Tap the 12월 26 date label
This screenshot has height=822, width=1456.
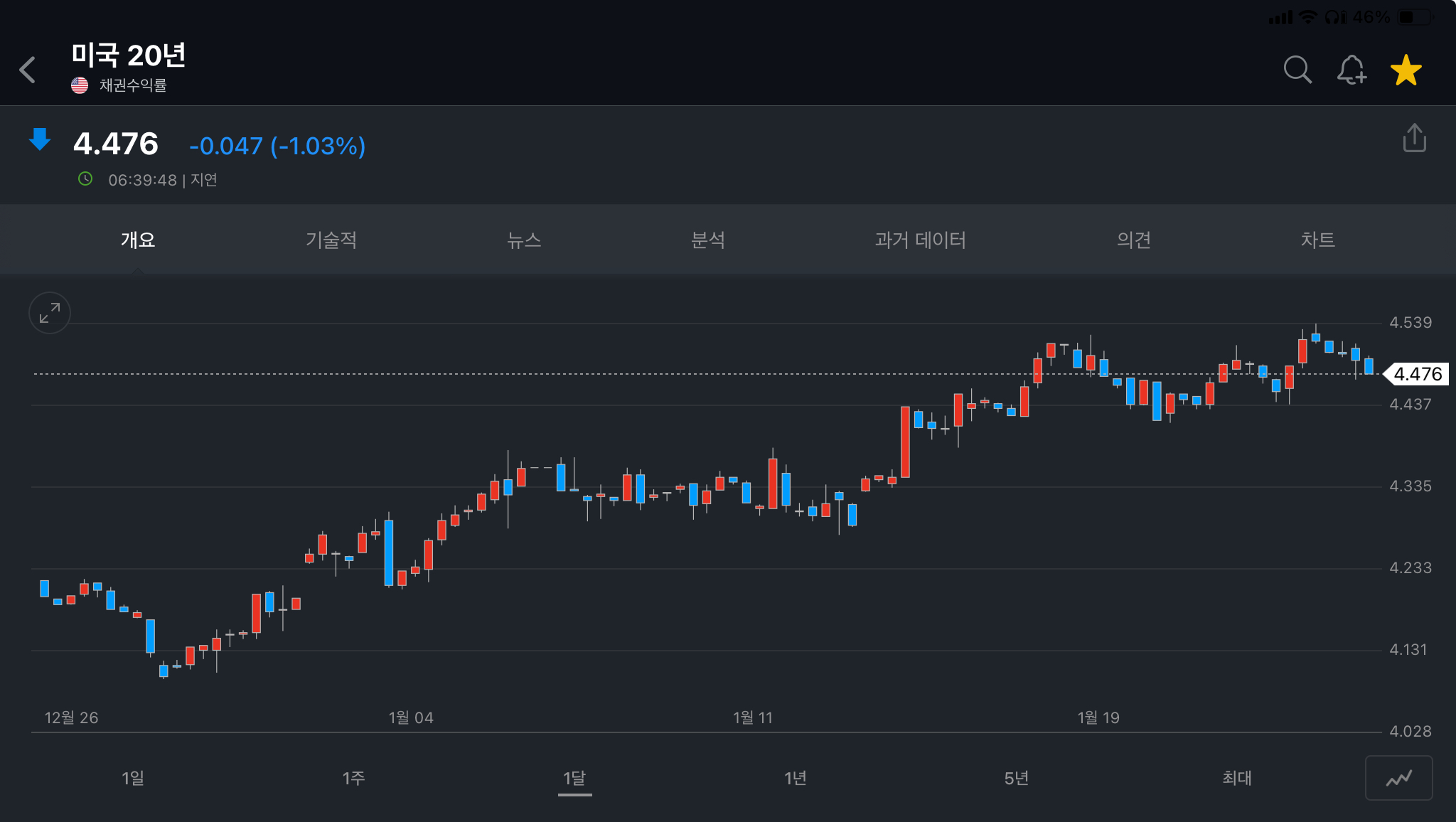71,717
